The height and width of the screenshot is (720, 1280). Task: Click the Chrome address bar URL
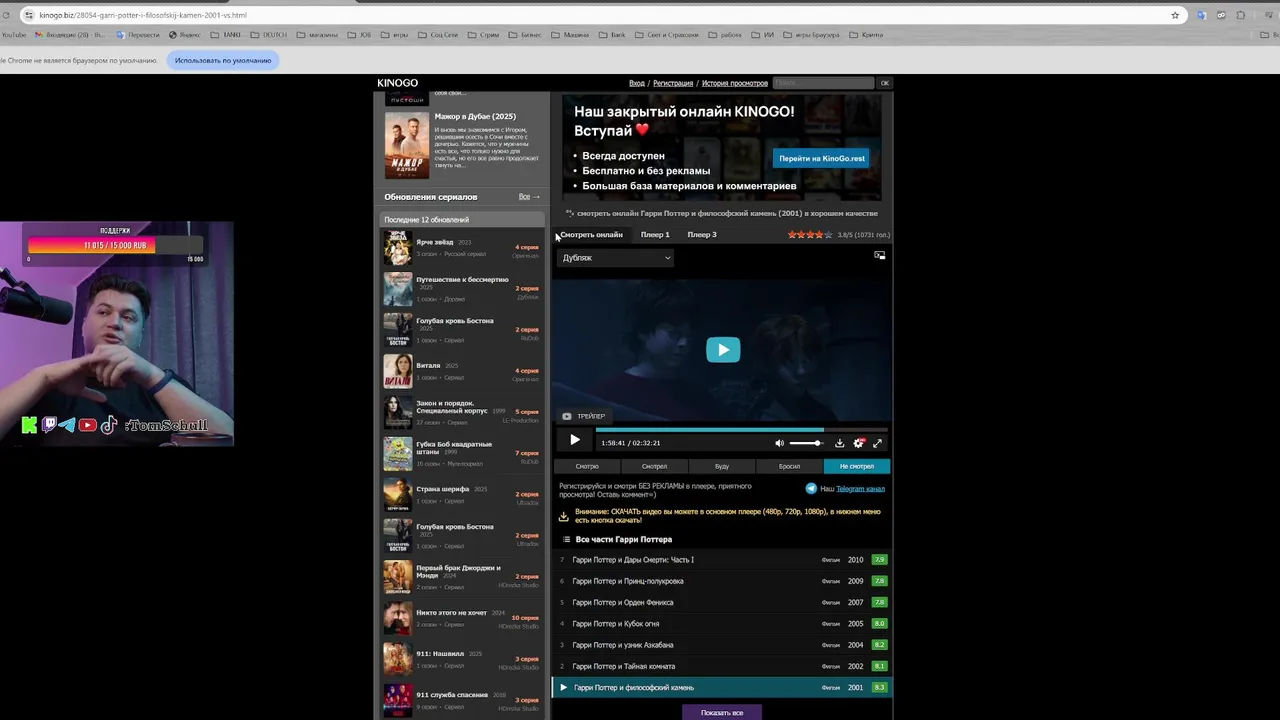(143, 15)
